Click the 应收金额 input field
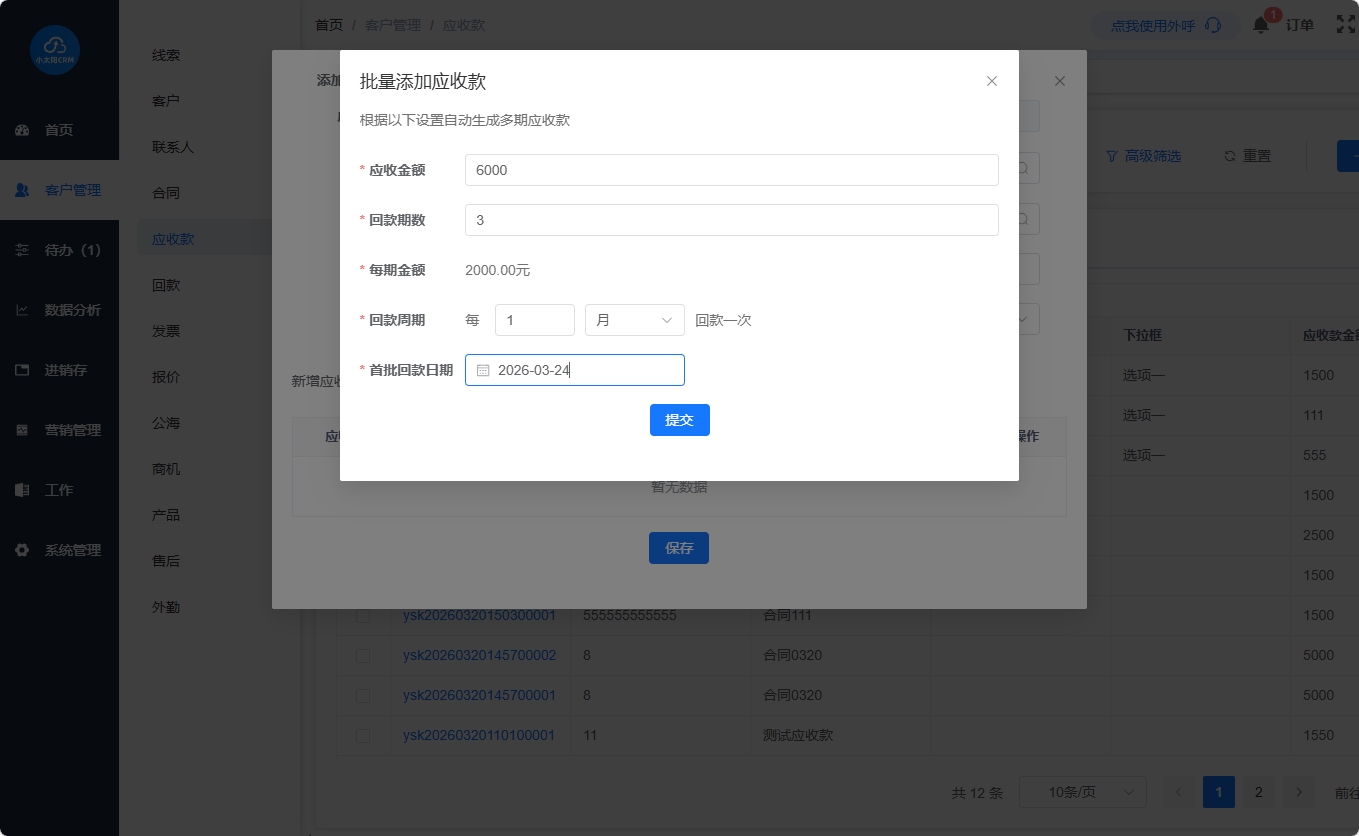Image resolution: width=1359 pixels, height=836 pixels. click(x=731, y=170)
